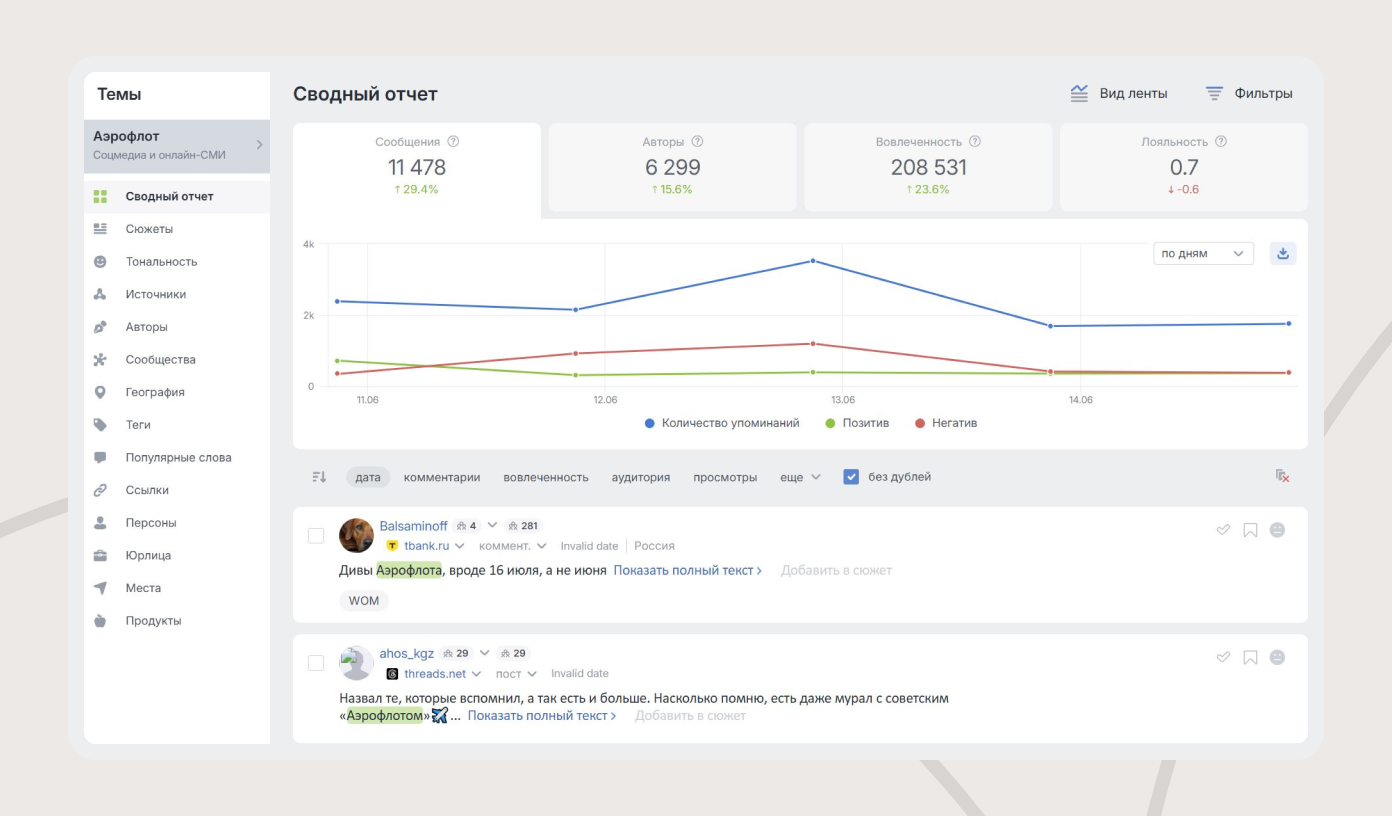Click the help icon beside Авторы metric
The width and height of the screenshot is (1392, 816).
tap(698, 142)
